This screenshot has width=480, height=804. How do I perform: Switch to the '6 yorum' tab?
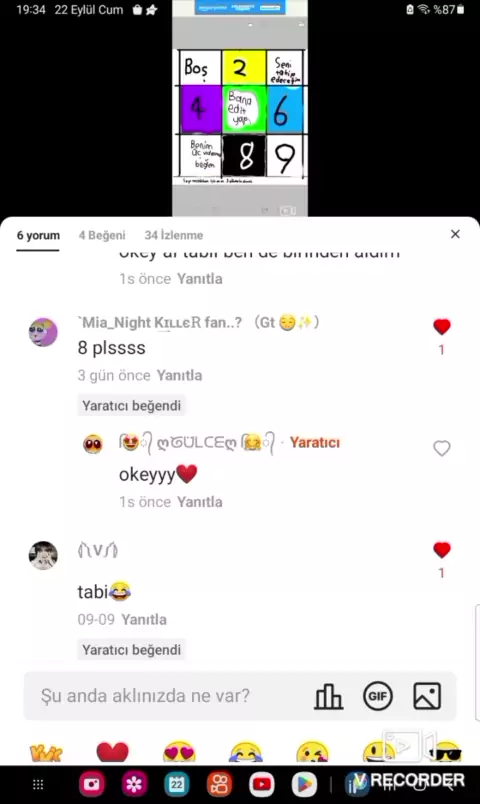[38, 235]
